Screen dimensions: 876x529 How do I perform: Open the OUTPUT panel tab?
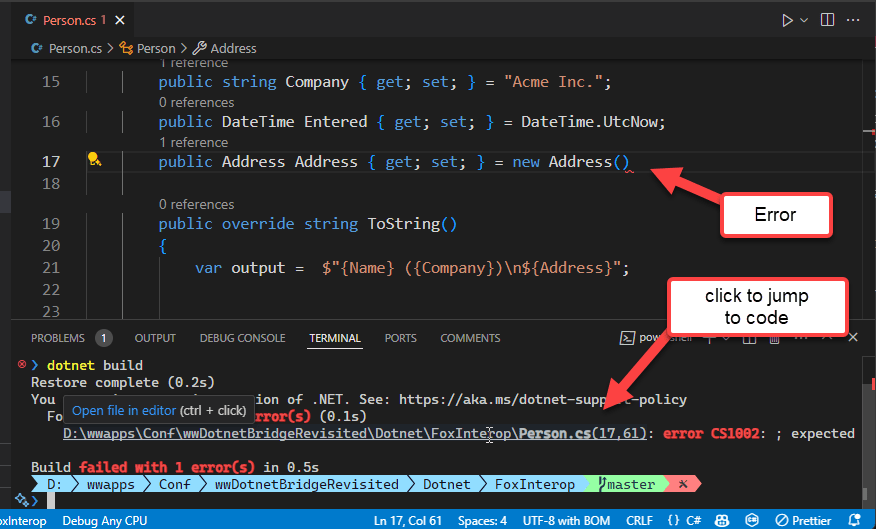click(x=155, y=338)
